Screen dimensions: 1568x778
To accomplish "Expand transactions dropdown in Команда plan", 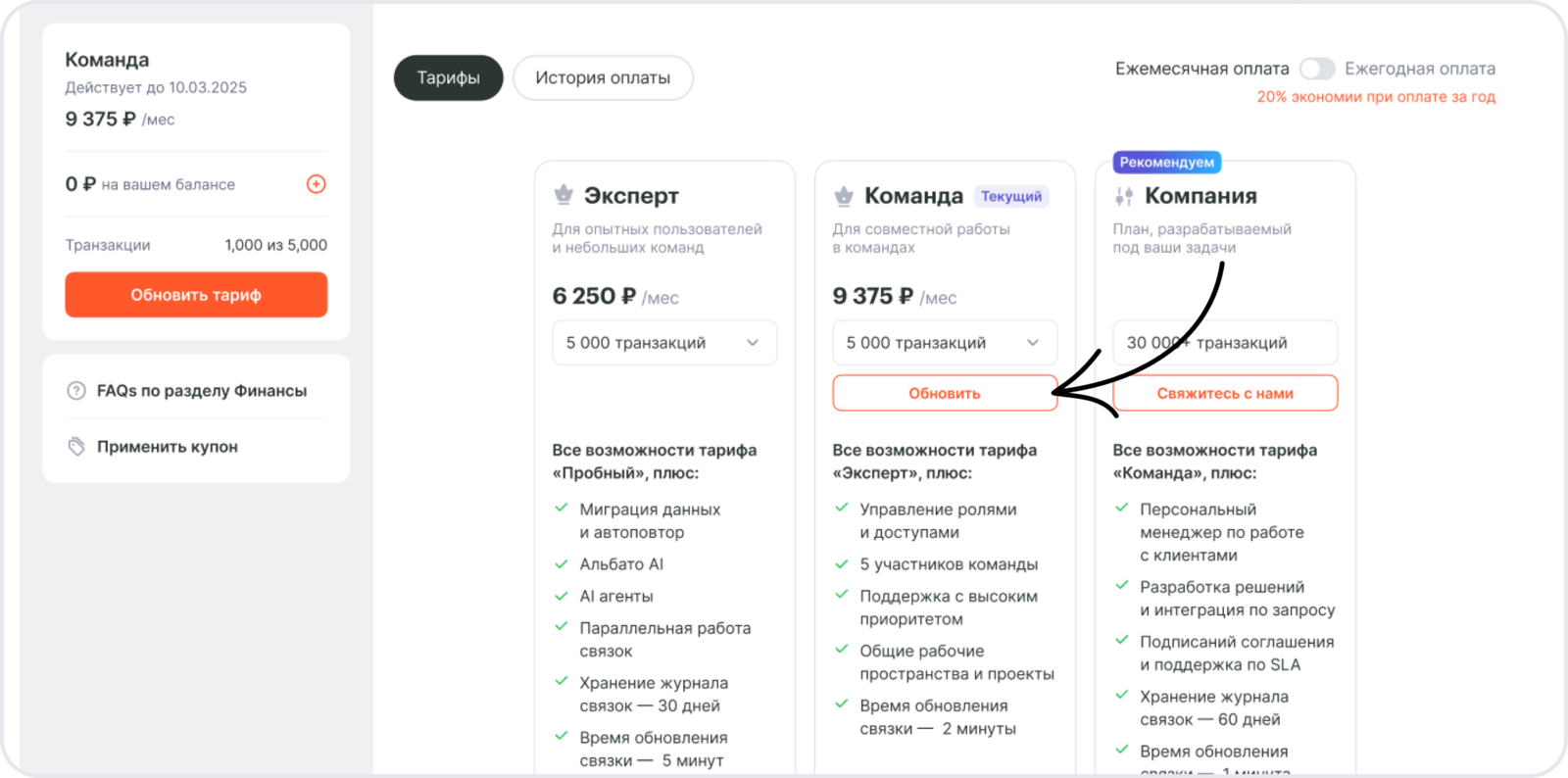I will click(944, 343).
